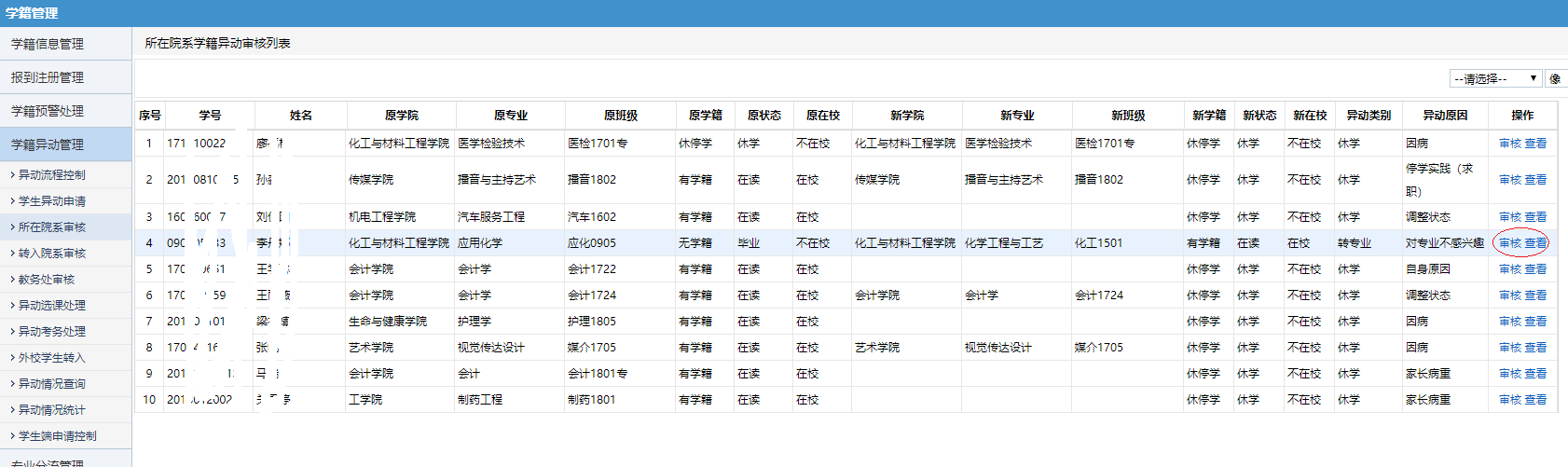Image resolution: width=1568 pixels, height=467 pixels.
Task: Open 异动选课处理 sidebar item
Action: tap(52, 306)
